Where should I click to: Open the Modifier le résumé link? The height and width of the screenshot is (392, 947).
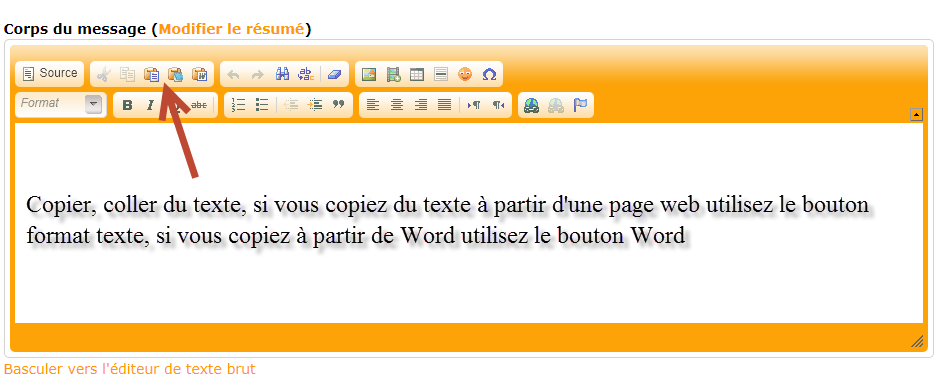(231, 29)
